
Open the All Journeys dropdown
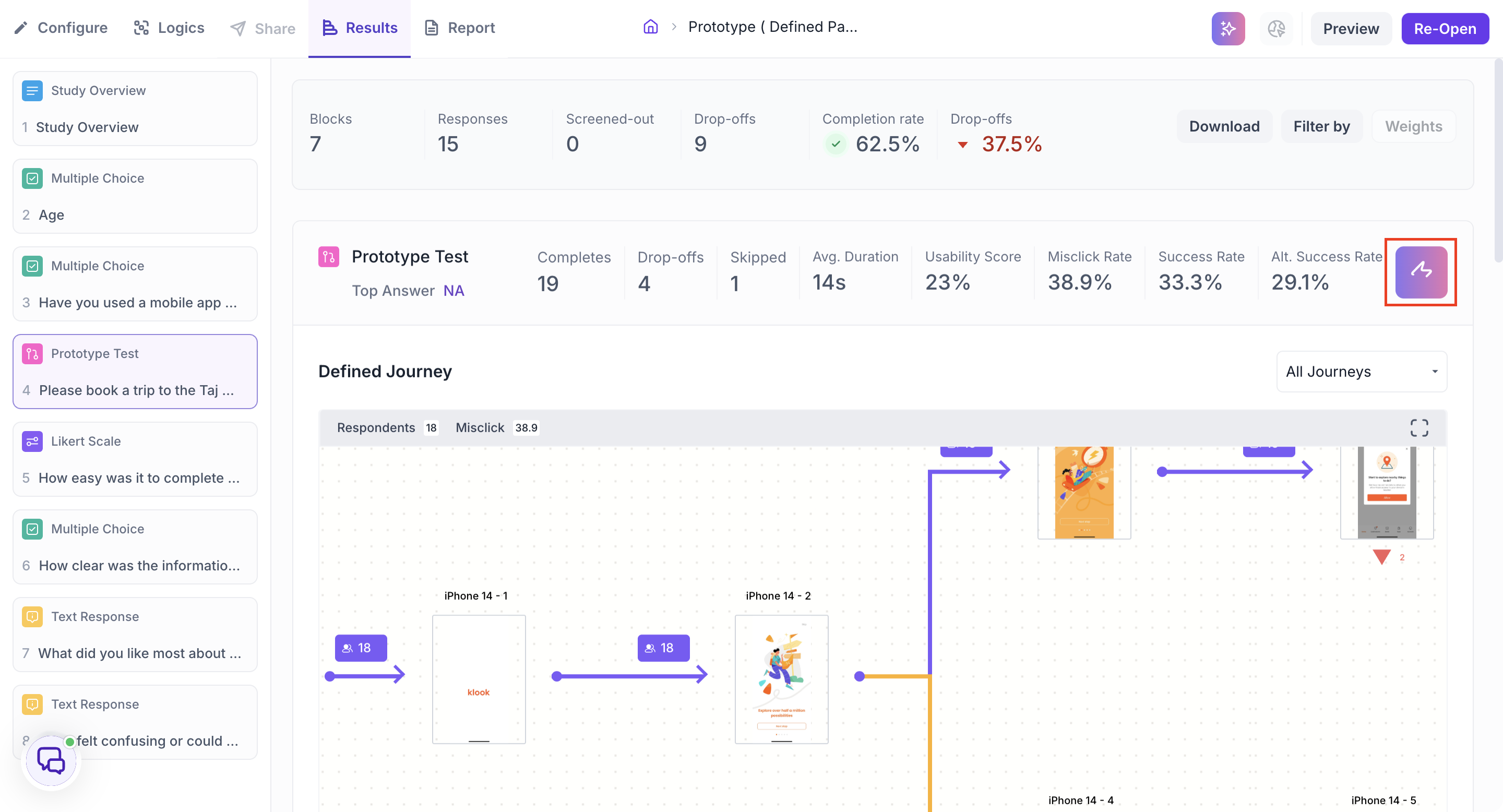click(1361, 372)
